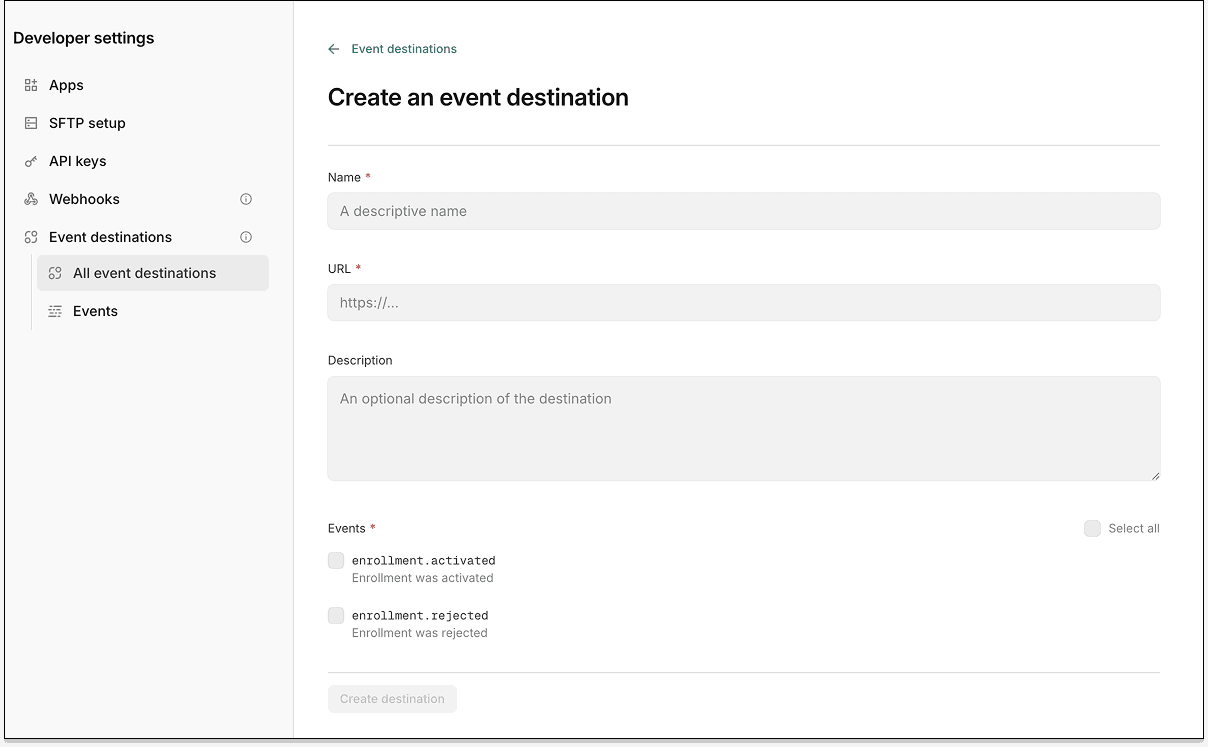
Task: Open the Events sub-item under Event destinations
Action: point(94,311)
